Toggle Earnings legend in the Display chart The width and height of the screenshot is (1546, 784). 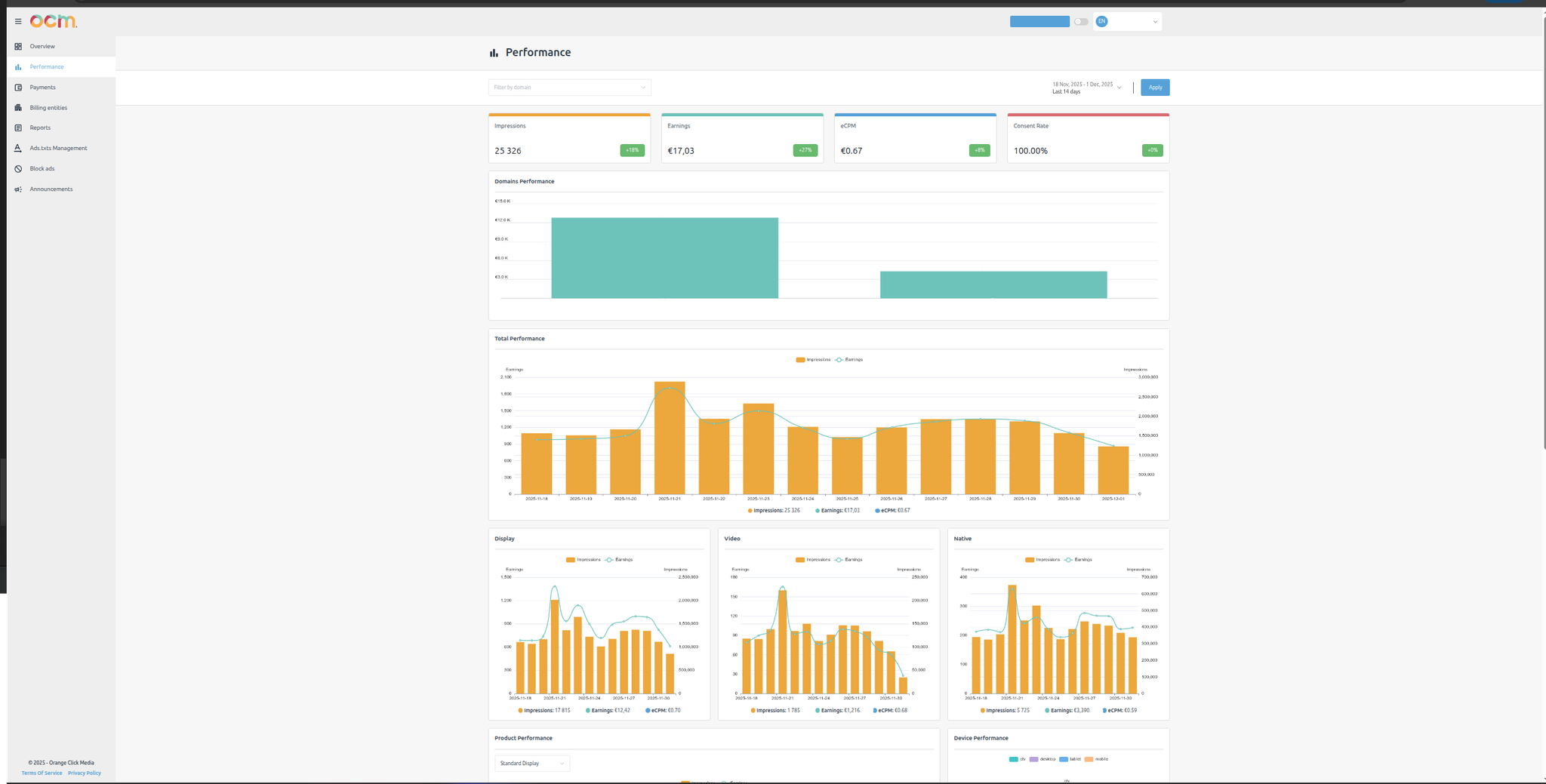[619, 559]
